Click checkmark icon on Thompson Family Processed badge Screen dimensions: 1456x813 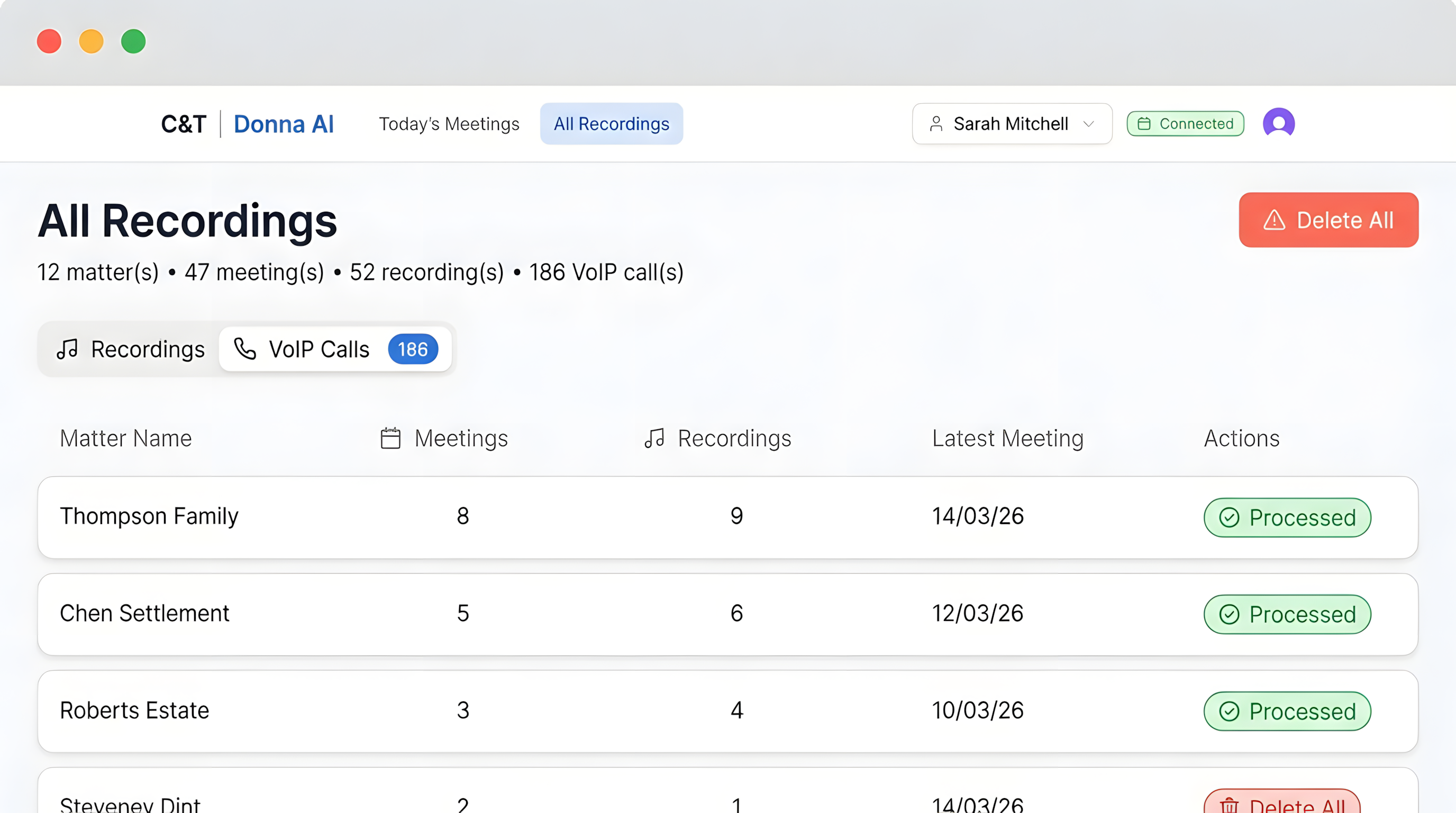(1229, 517)
